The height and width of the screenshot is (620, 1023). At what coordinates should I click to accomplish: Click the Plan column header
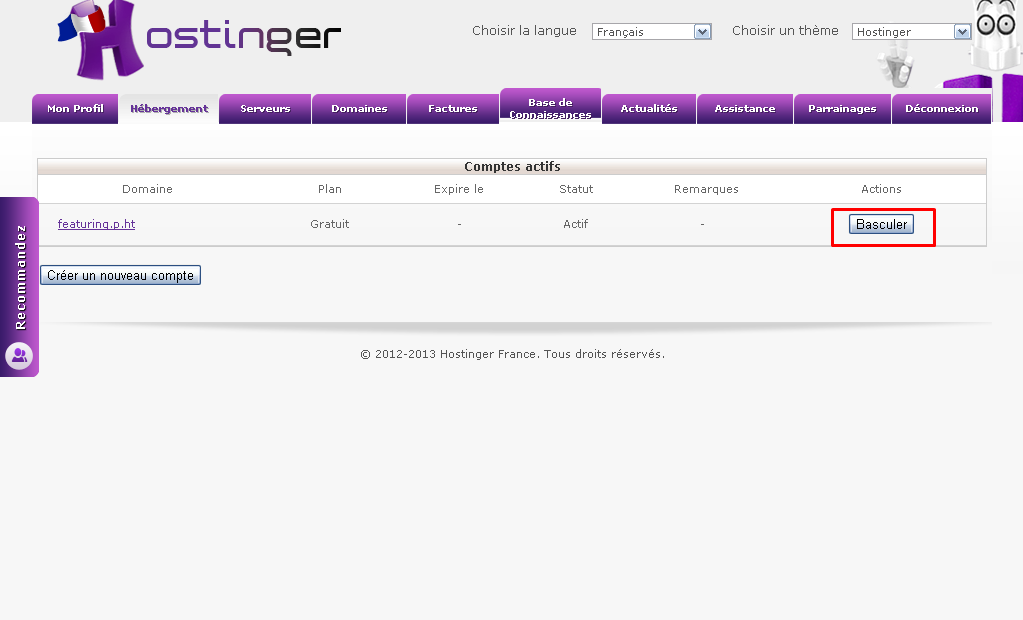tap(329, 189)
